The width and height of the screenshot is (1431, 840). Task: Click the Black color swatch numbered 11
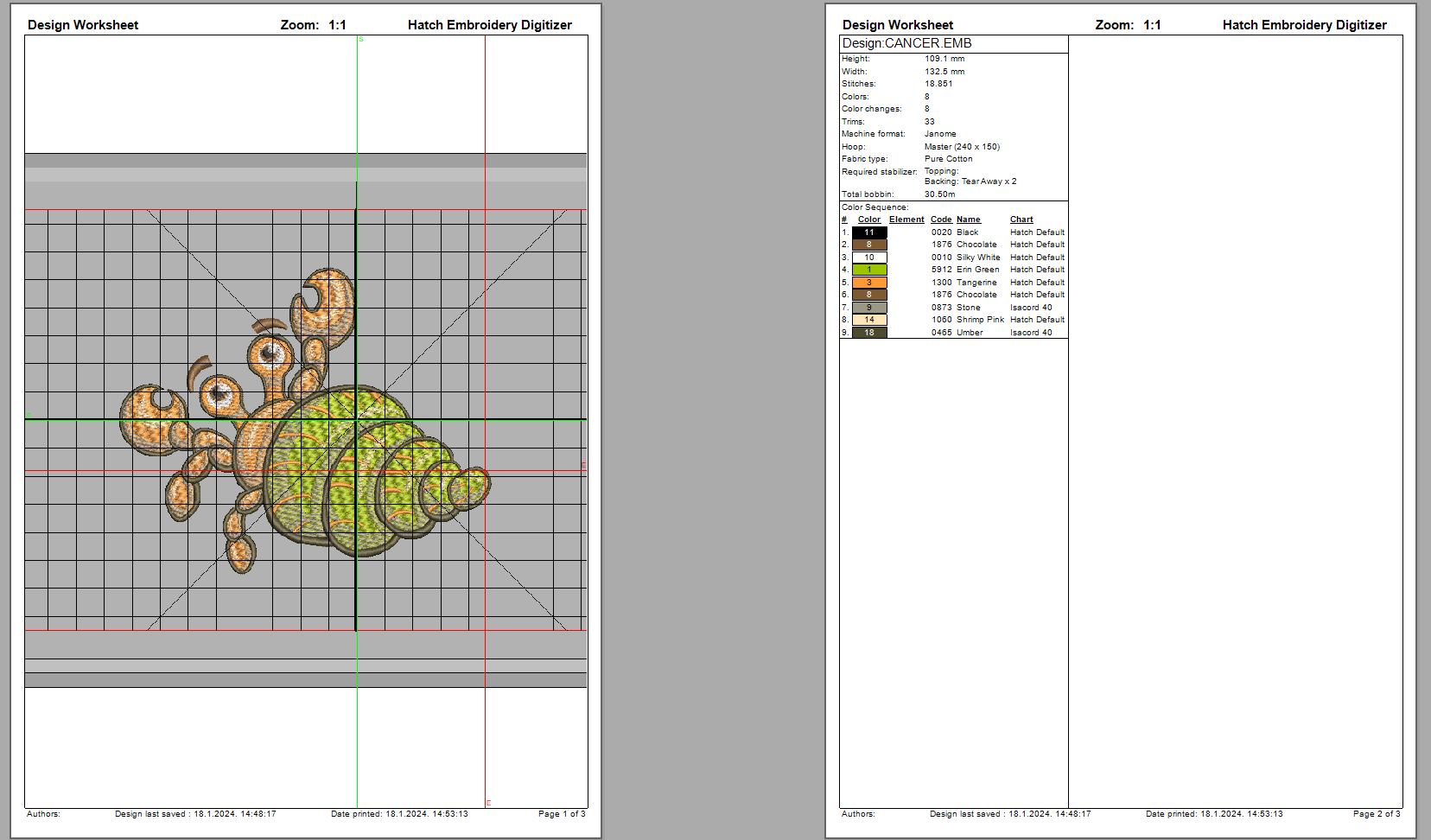[869, 232]
